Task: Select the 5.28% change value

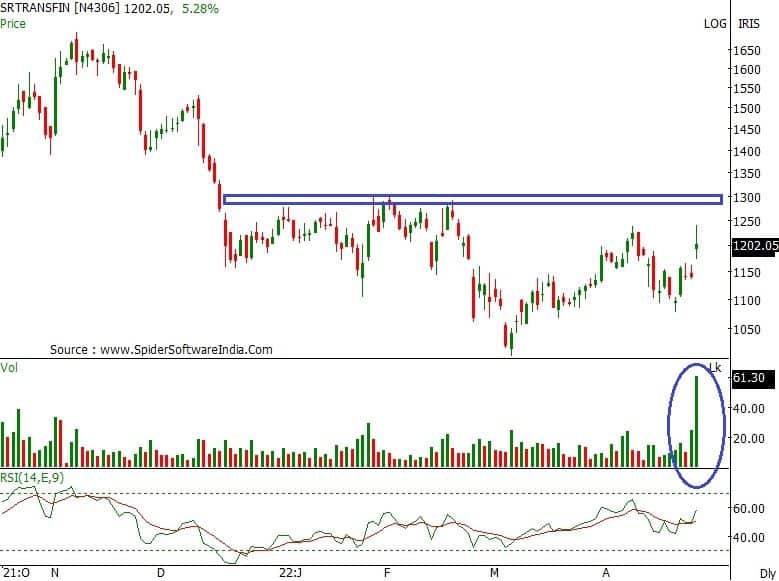Action: (200, 9)
